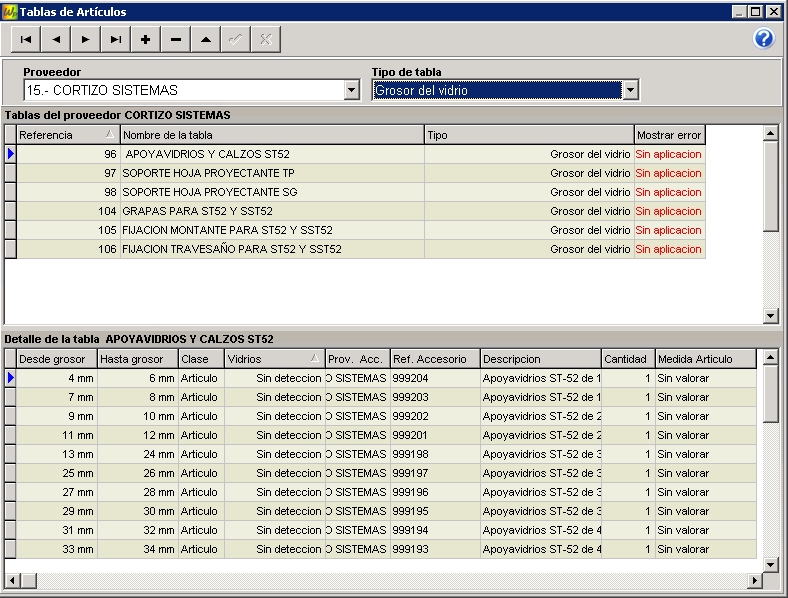Click the Cantidad column header
The width and height of the screenshot is (788, 598).
(628, 359)
